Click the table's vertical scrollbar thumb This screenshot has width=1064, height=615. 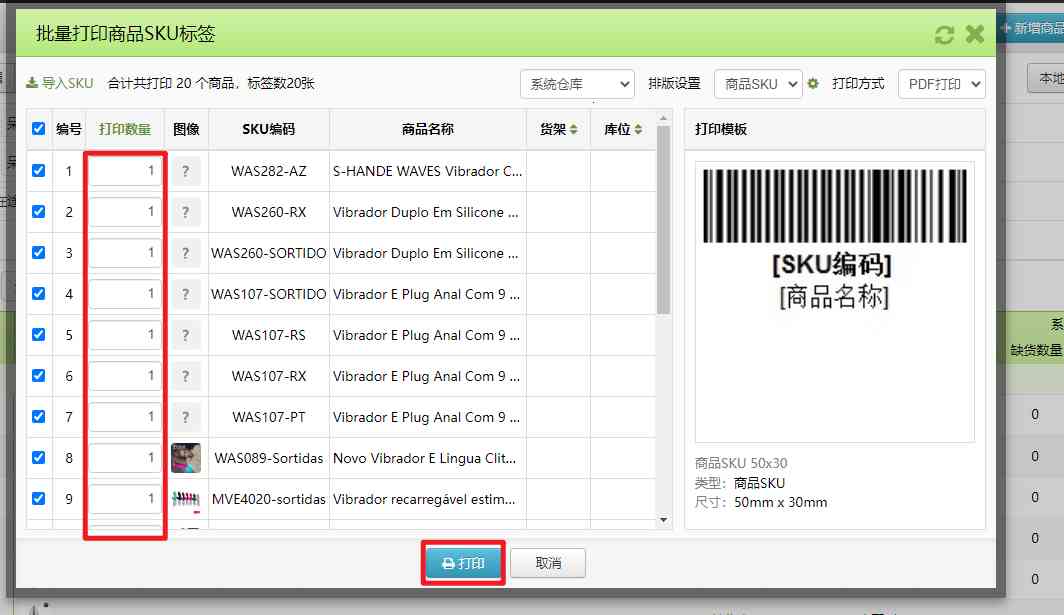pyautogui.click(x=663, y=220)
